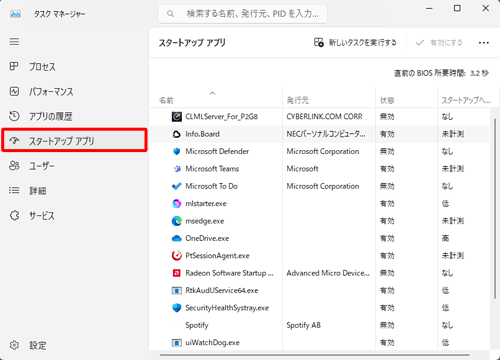Select the uiWatchDog.exe row name
Screen dimensions: 500x360
click(x=212, y=342)
